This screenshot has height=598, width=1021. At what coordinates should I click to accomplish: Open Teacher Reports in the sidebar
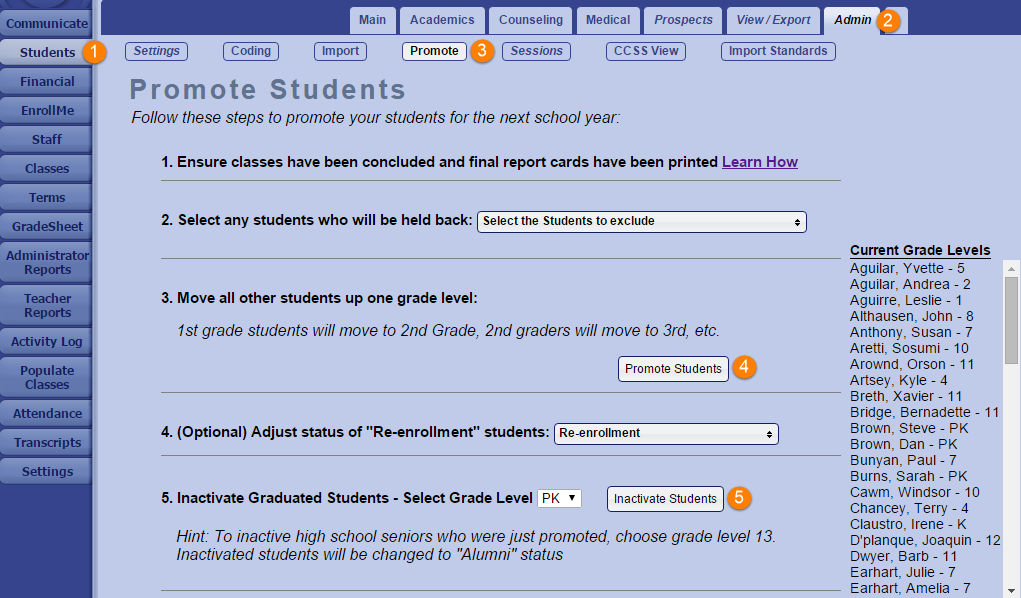(x=46, y=306)
